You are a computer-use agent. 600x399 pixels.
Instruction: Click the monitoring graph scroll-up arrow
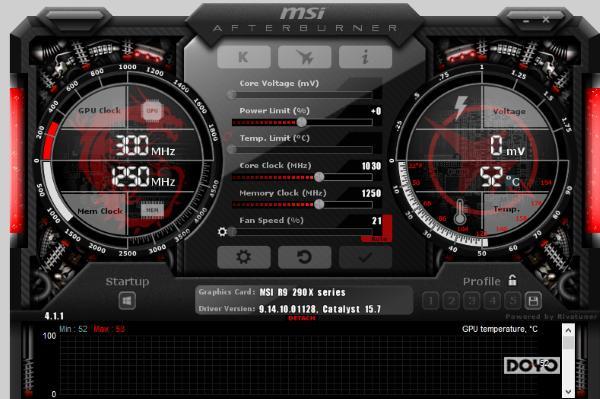(x=568, y=330)
